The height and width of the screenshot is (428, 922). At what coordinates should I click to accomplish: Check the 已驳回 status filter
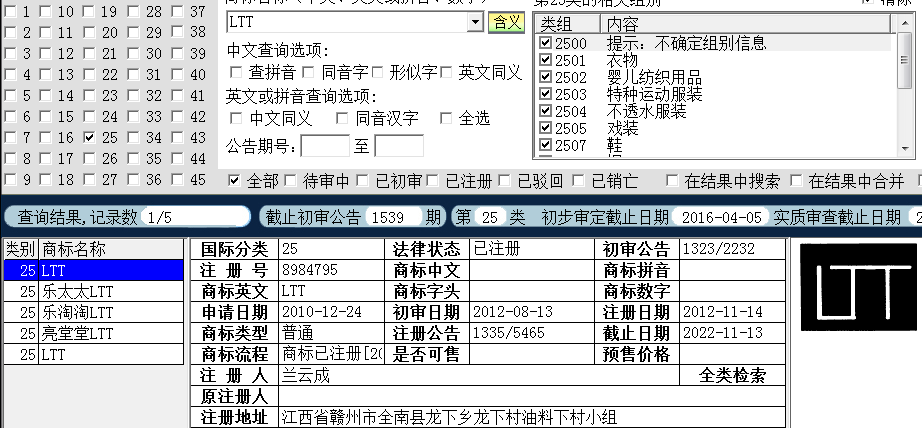tap(505, 181)
